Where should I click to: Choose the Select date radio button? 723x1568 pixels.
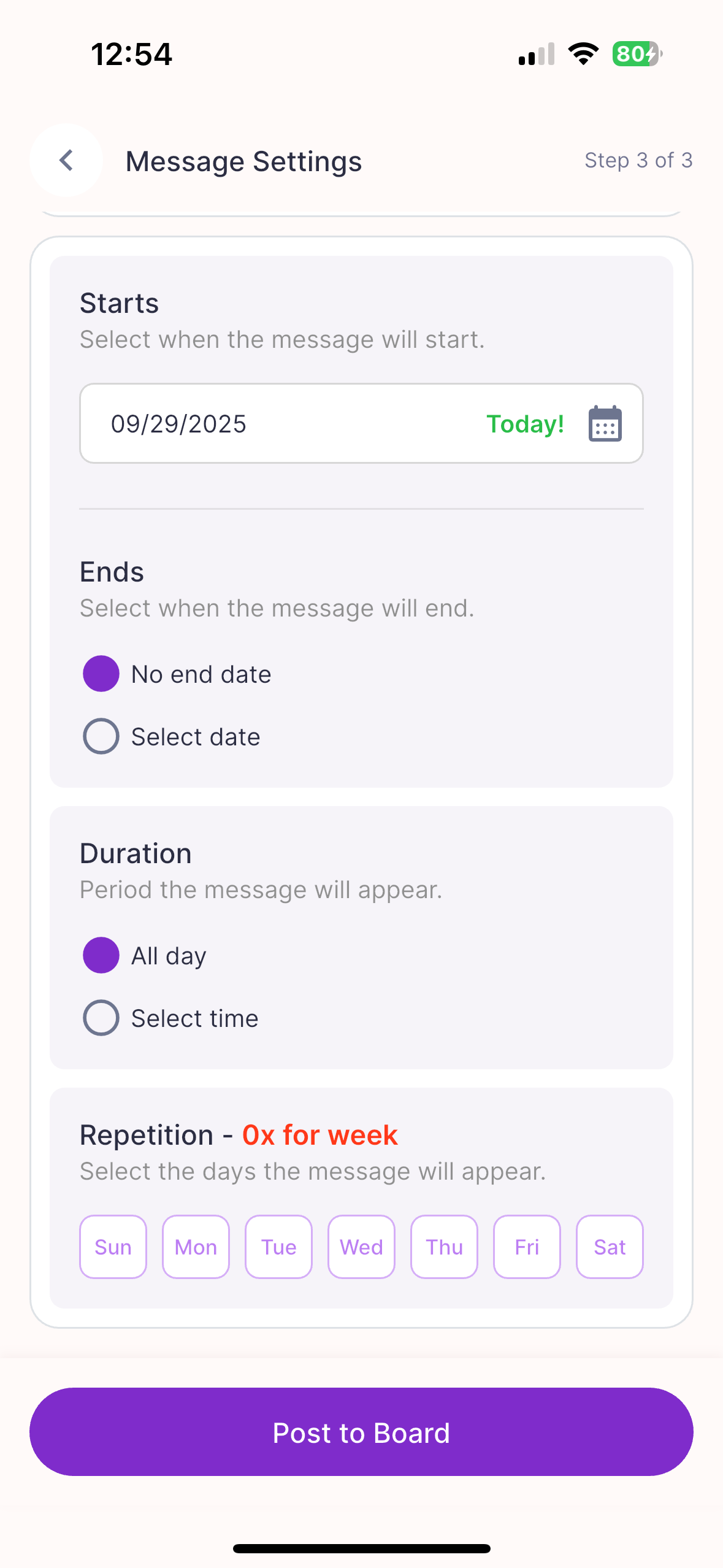click(101, 736)
